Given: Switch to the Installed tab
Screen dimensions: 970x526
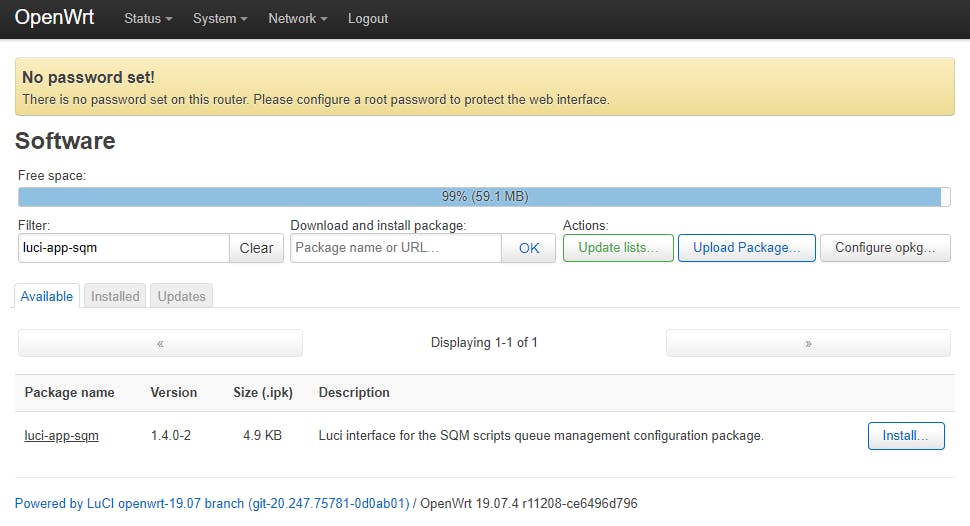Looking at the screenshot, I should (x=115, y=296).
